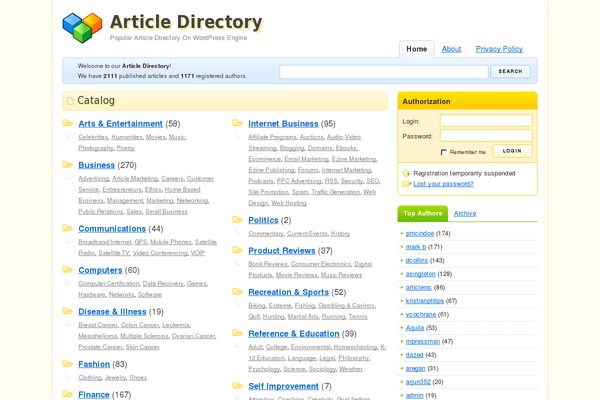Screen dimensions: 600x400
Task: Open the Disease & Illness category
Action: (112, 312)
